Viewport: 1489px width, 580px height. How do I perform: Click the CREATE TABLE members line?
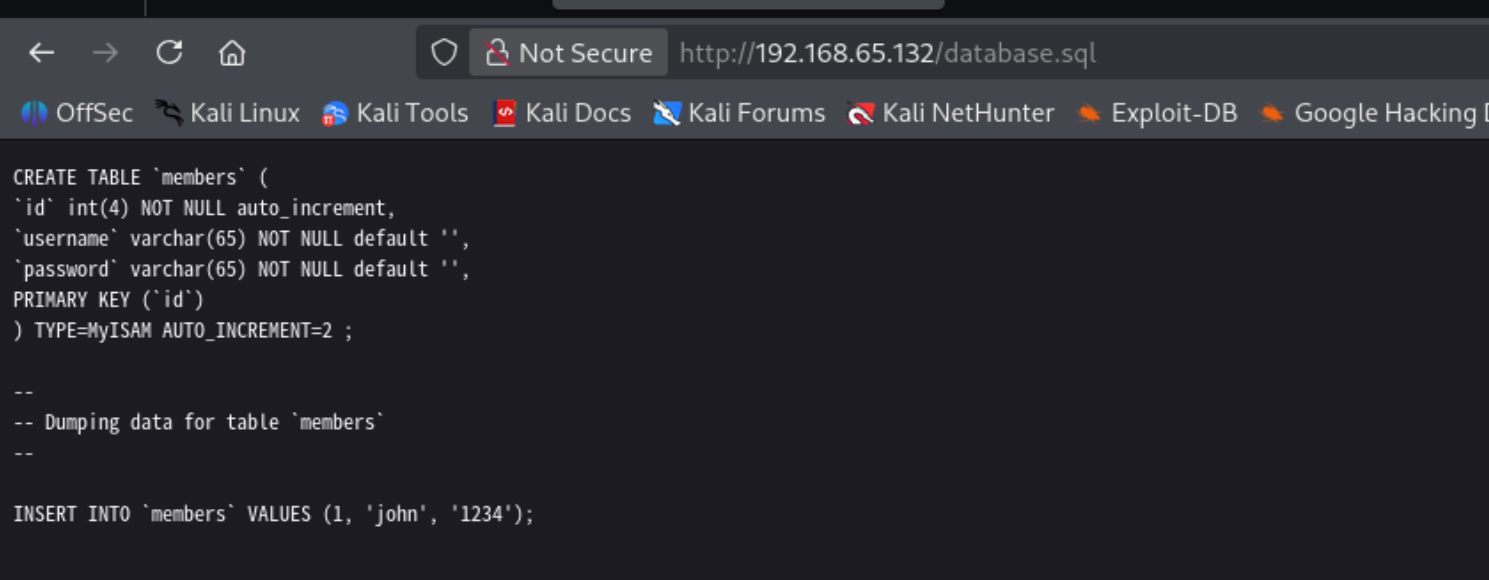(141, 178)
